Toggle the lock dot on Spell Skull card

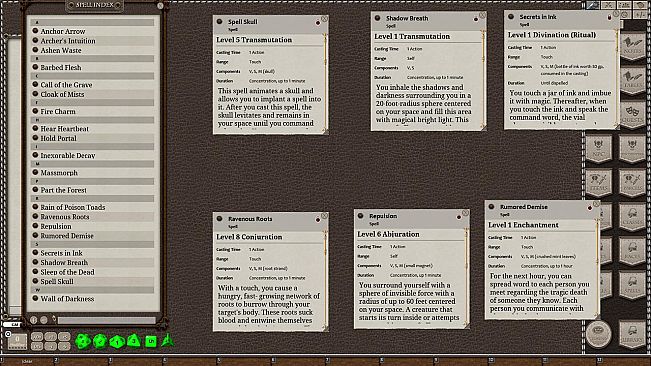tap(318, 23)
